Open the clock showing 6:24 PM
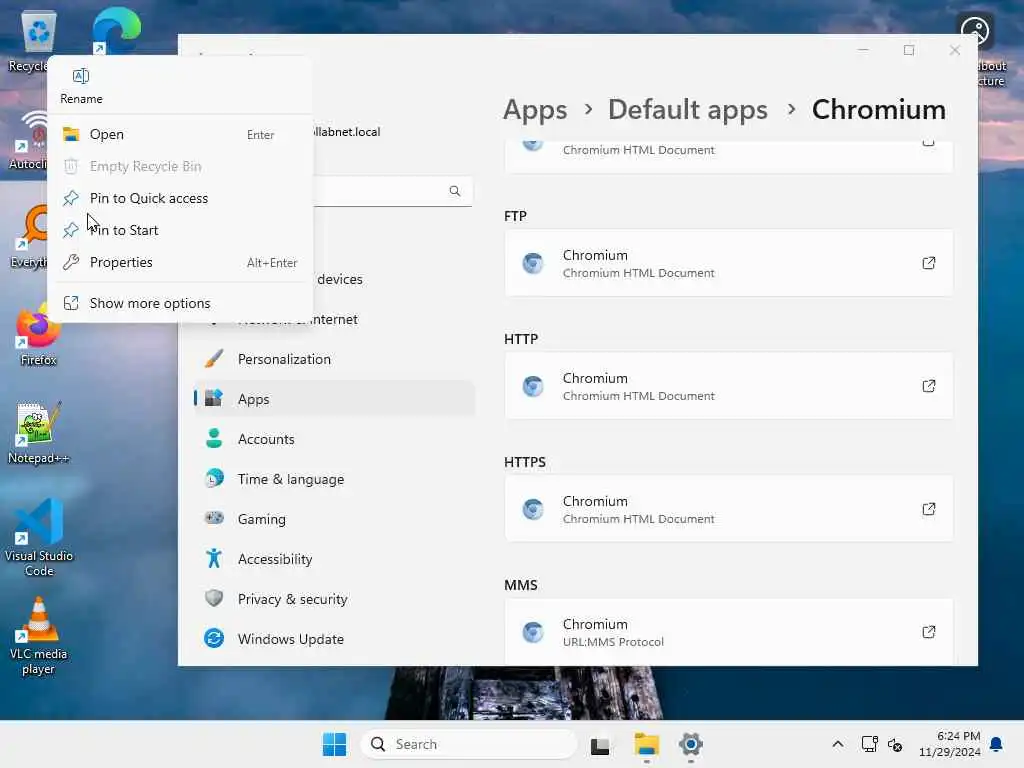This screenshot has width=1024, height=768. point(950,744)
